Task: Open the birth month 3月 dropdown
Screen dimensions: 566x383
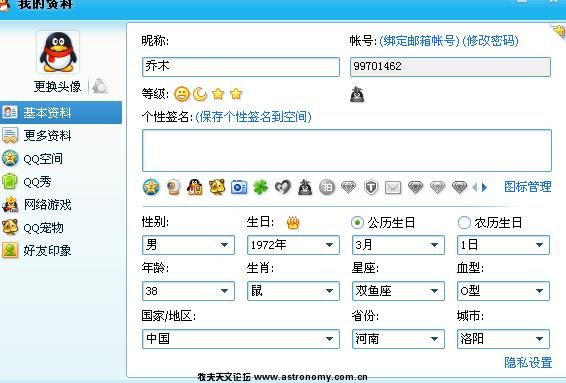Action: 398,245
